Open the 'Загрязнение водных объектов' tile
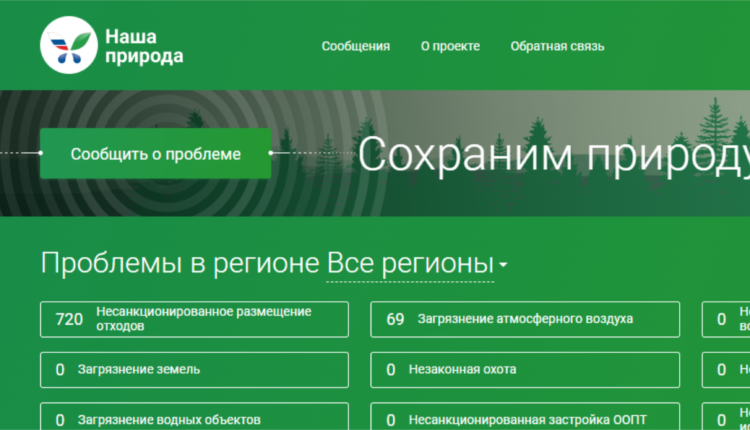The image size is (750, 430). [194, 418]
